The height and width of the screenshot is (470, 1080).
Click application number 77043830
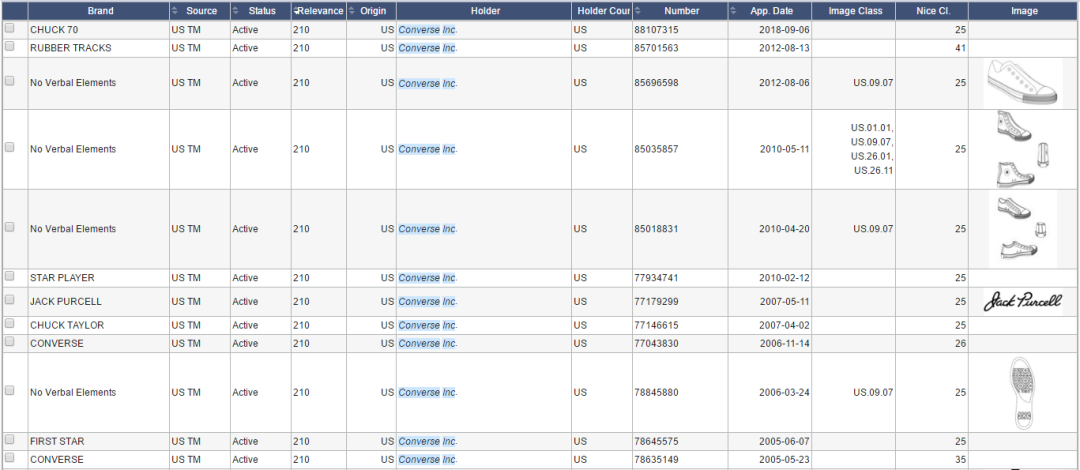click(656, 343)
